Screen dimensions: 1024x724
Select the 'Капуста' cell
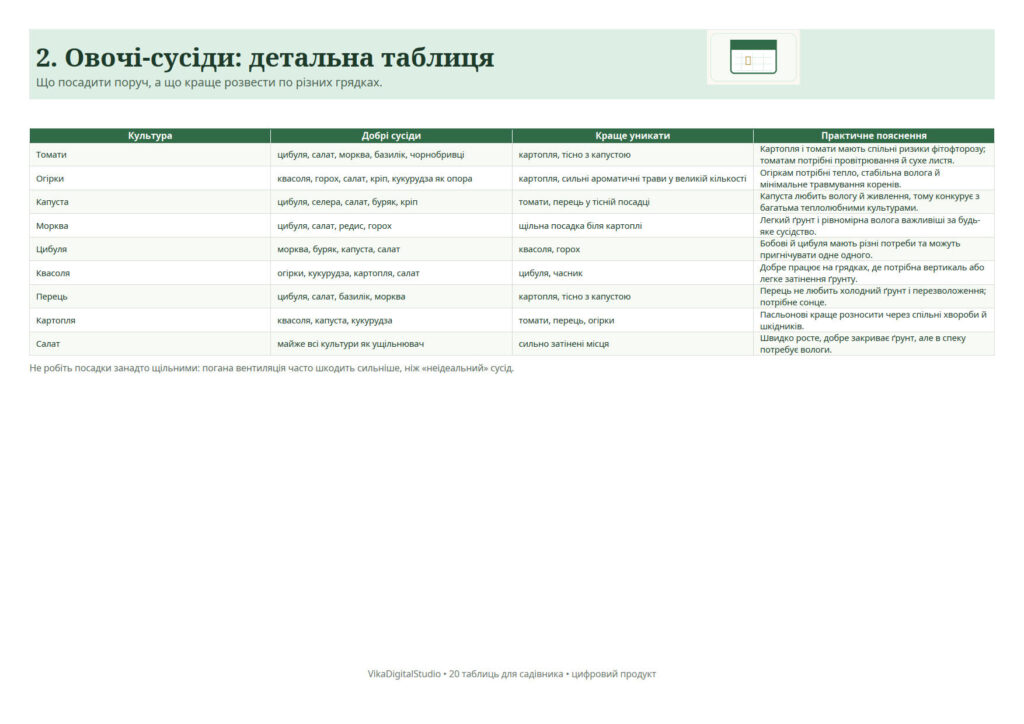coord(150,202)
